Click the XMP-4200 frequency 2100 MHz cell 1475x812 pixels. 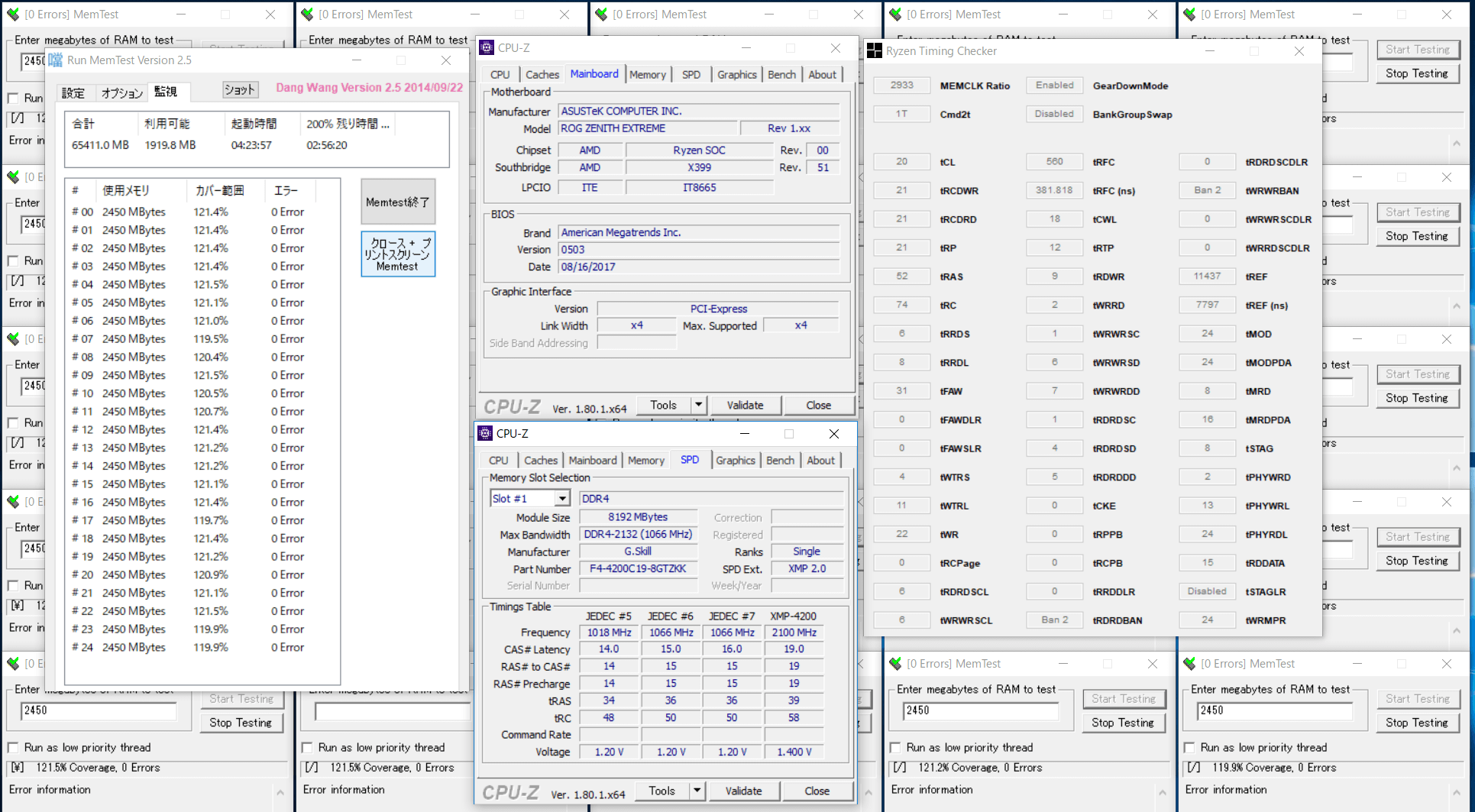tap(794, 632)
